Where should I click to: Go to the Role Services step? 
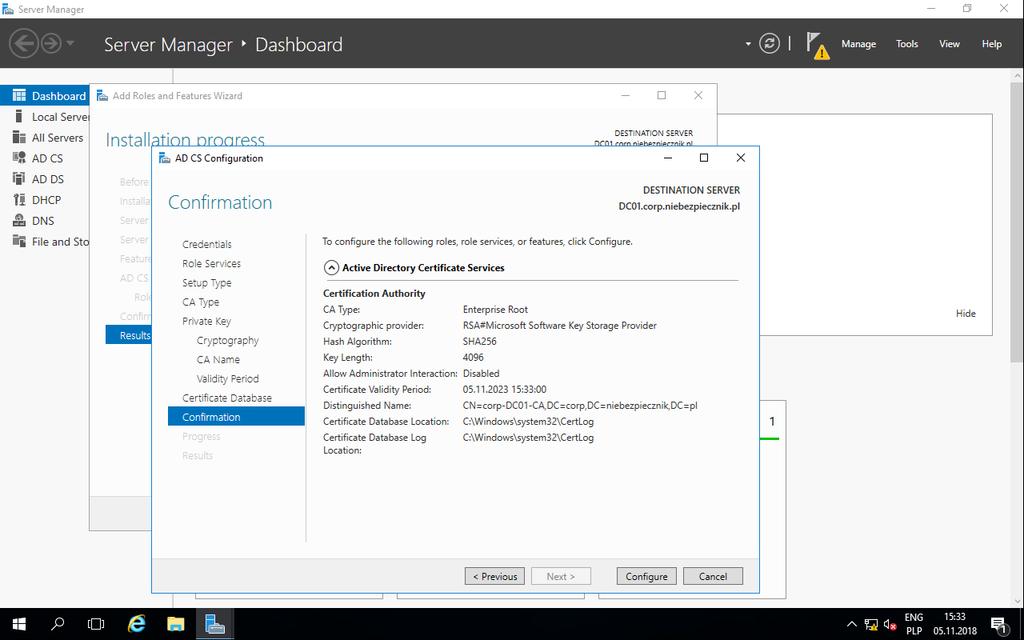point(211,264)
